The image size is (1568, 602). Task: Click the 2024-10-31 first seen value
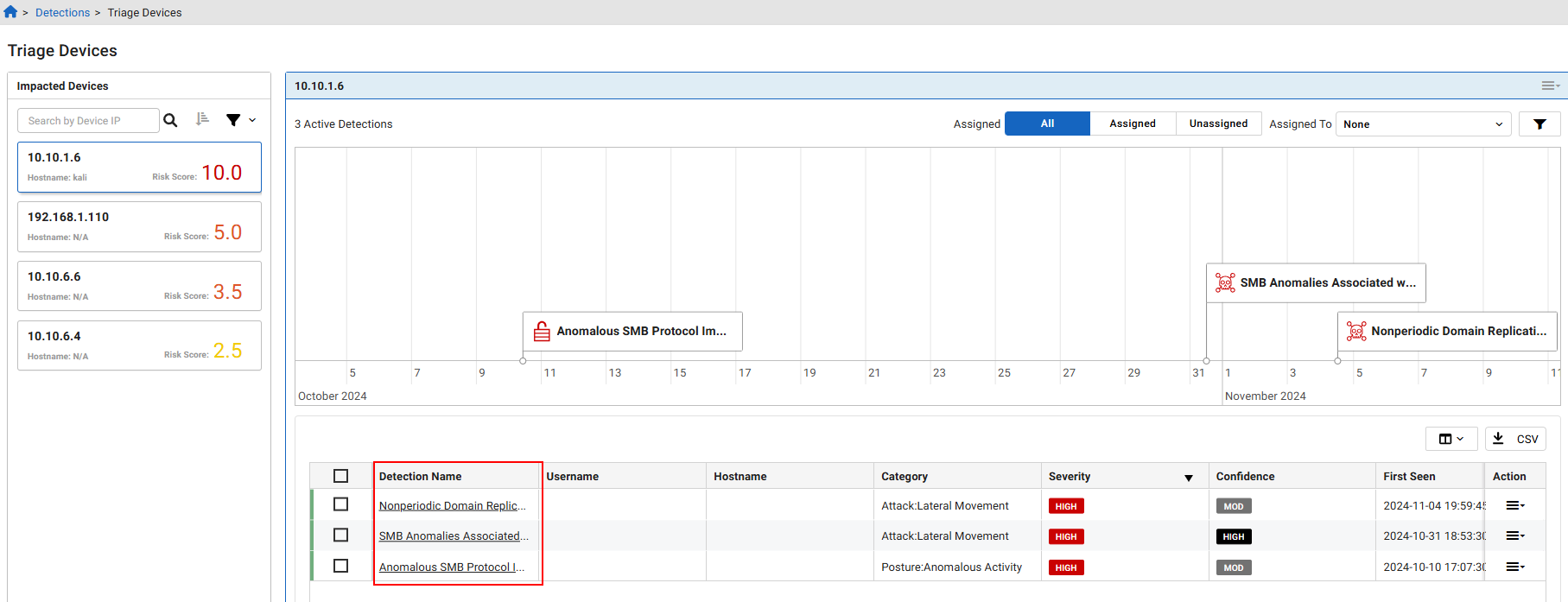1434,536
